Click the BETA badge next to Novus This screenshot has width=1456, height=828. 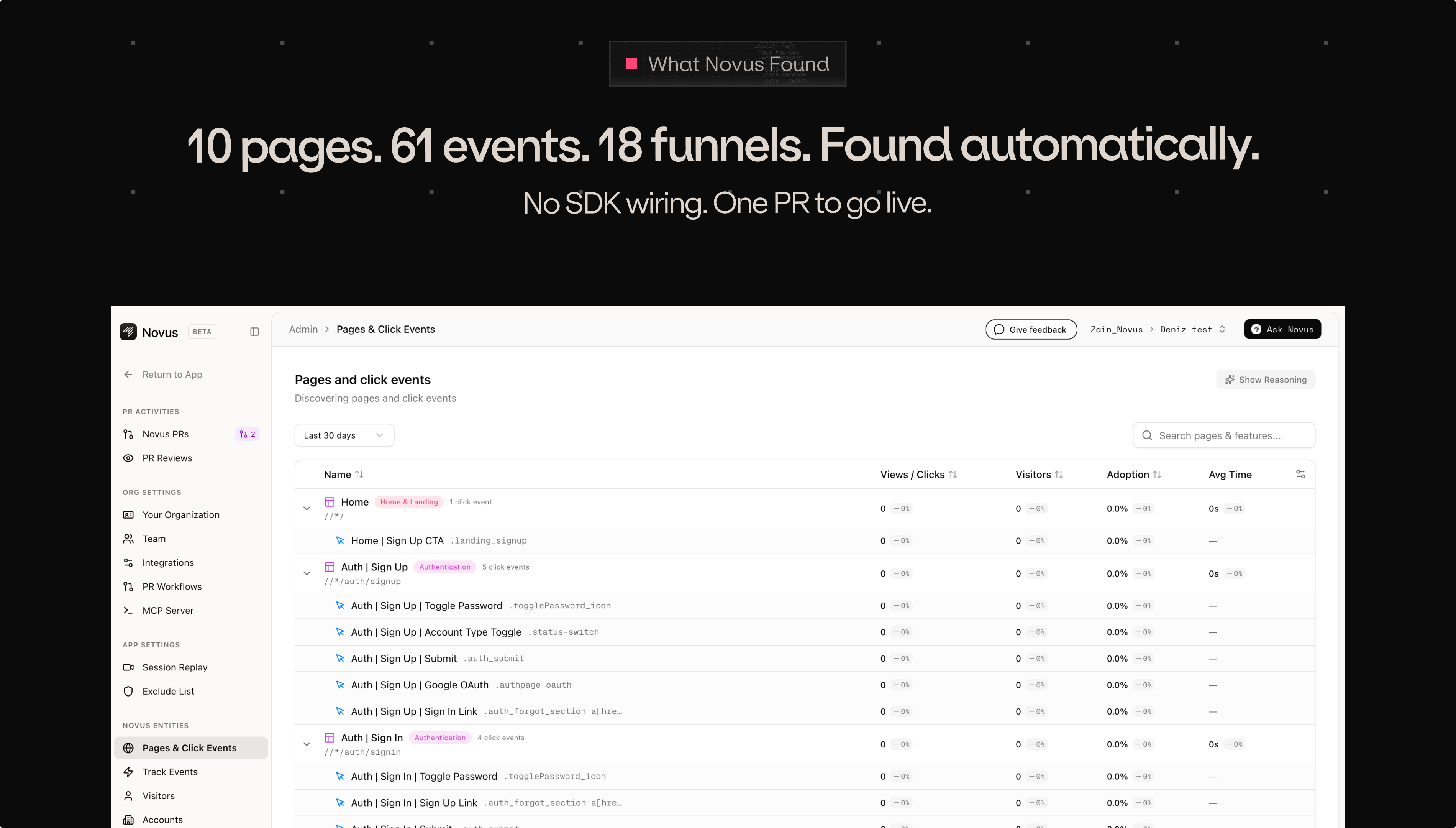(x=202, y=332)
